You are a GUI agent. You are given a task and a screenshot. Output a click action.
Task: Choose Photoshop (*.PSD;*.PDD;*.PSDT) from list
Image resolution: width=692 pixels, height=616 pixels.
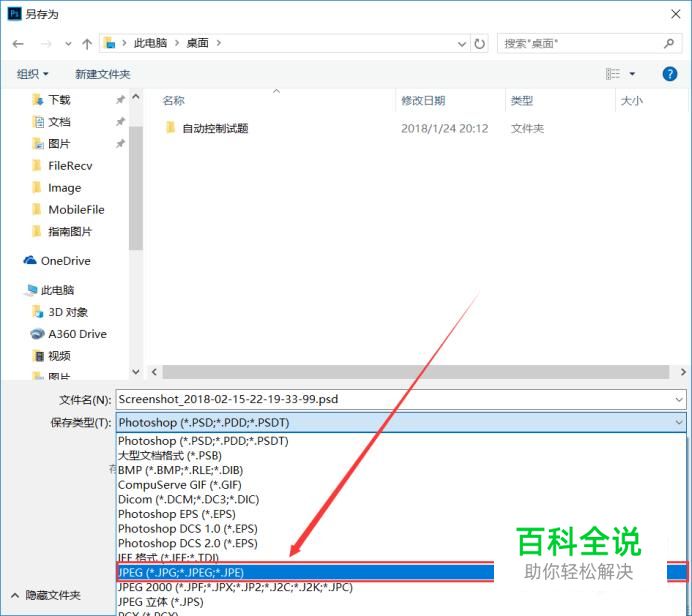click(x=203, y=441)
